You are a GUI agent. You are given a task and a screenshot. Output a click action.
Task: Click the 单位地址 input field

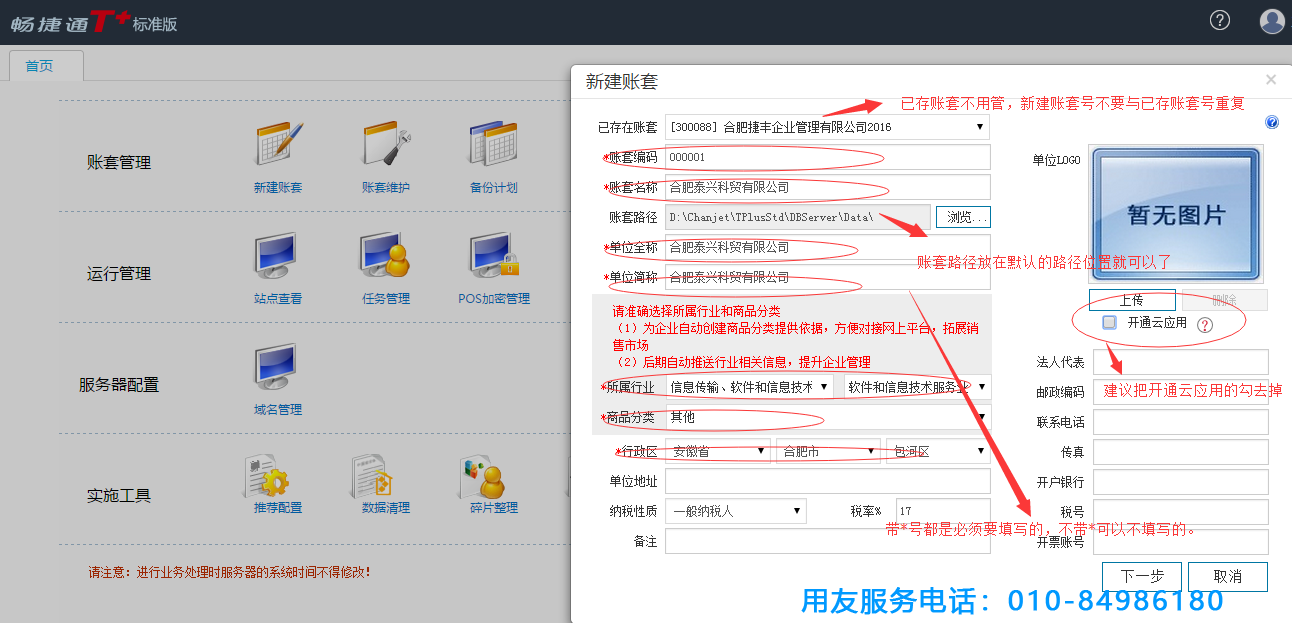coord(828,482)
